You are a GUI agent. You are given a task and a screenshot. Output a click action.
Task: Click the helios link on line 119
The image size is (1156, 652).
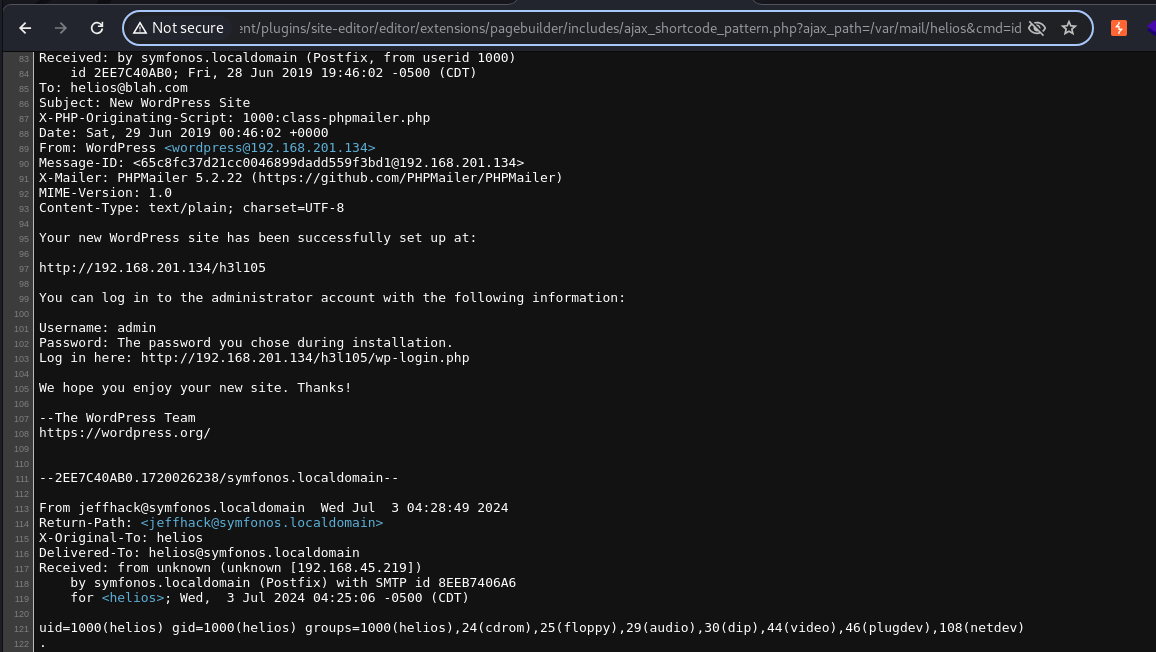coord(133,597)
